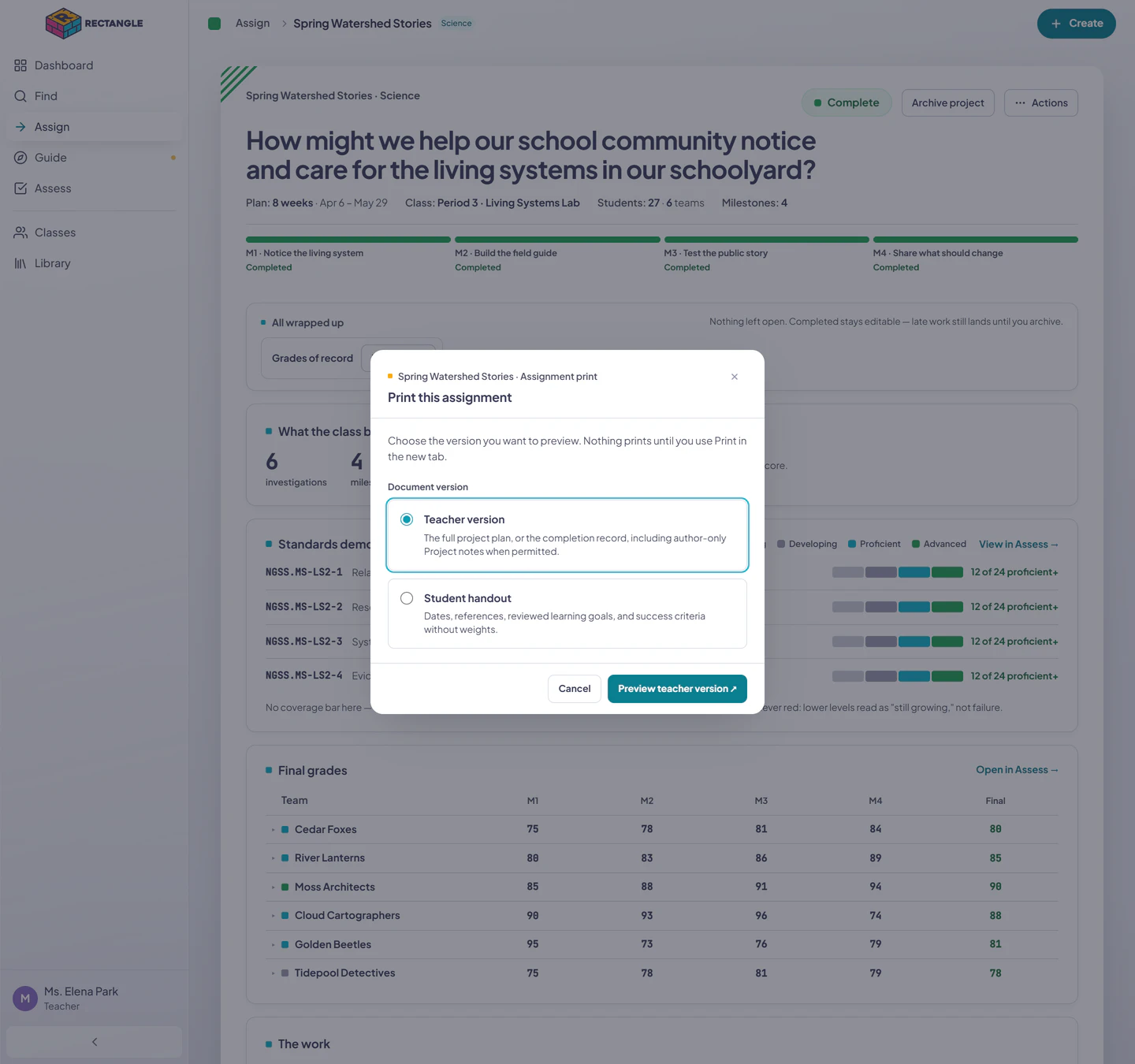Image resolution: width=1135 pixels, height=1064 pixels.
Task: Collapse the sidebar with the chevron
Action: pyautogui.click(x=95, y=1042)
